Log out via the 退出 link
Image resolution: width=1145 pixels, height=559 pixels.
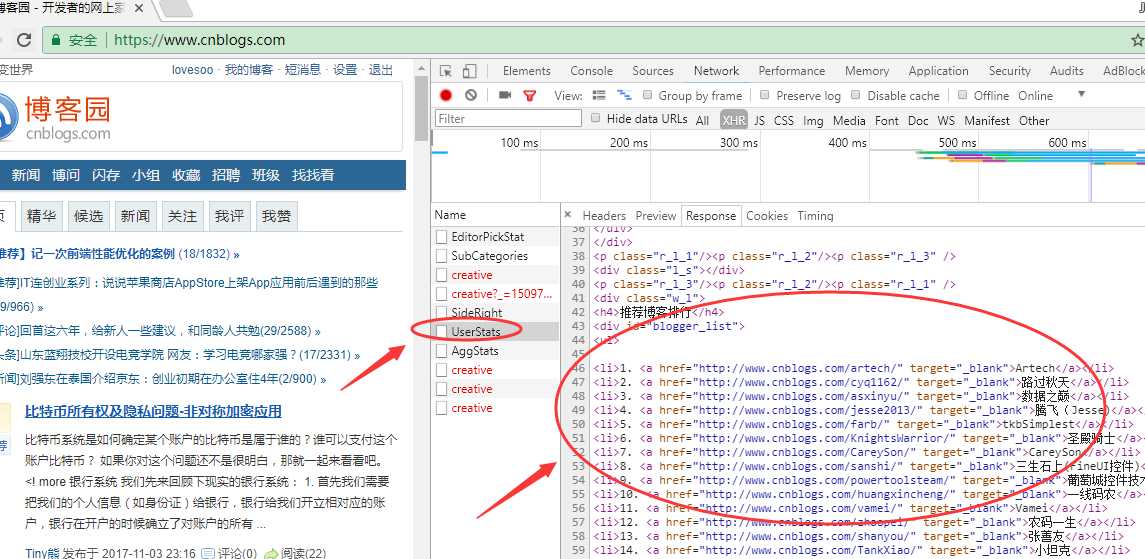(x=380, y=70)
